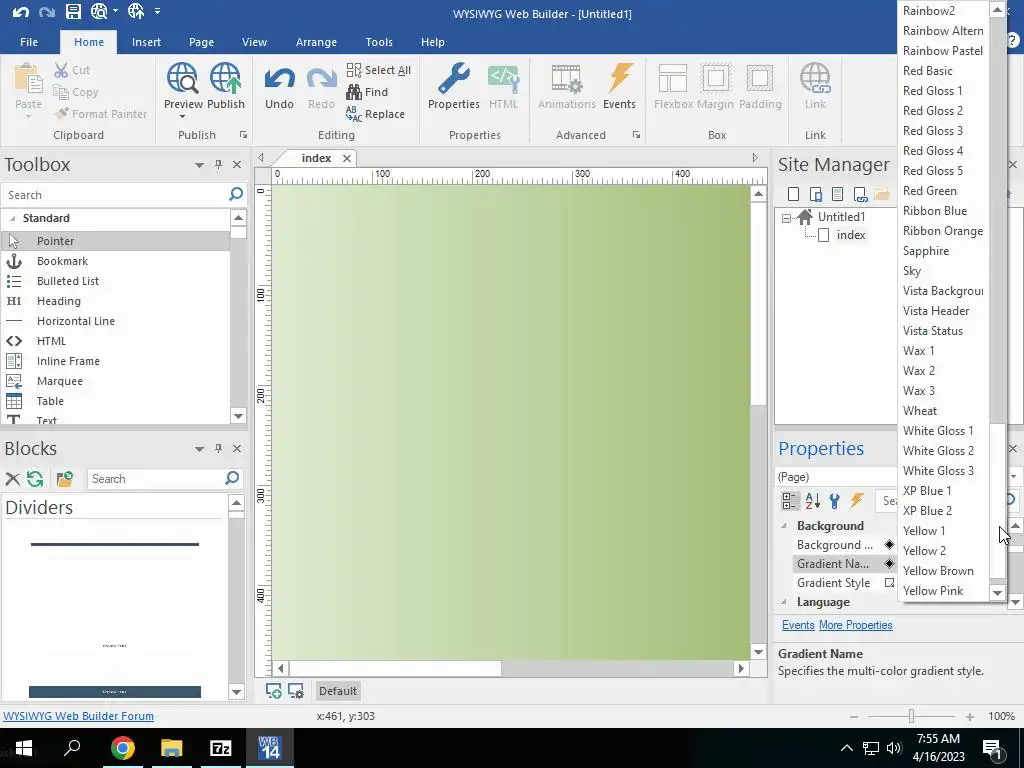Screen dimensions: 1024x768
Task: Switch to the View ribbon tab
Action: tap(254, 42)
